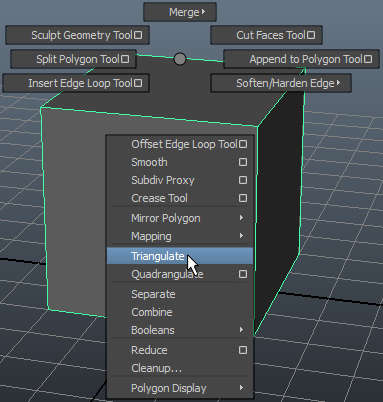383x402 pixels.
Task: Open Subdiv Proxy options box
Action: [x=243, y=180]
